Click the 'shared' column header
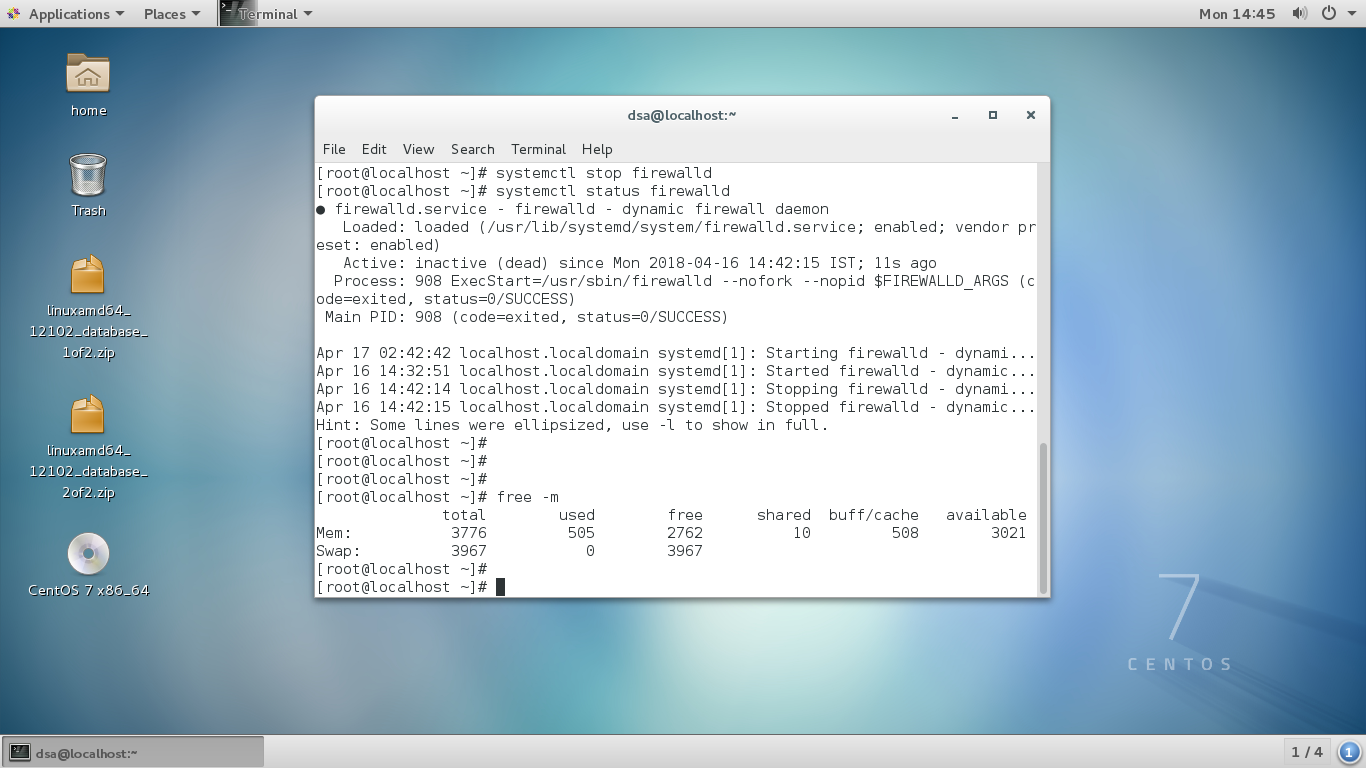This screenshot has width=1366, height=768. click(x=783, y=515)
